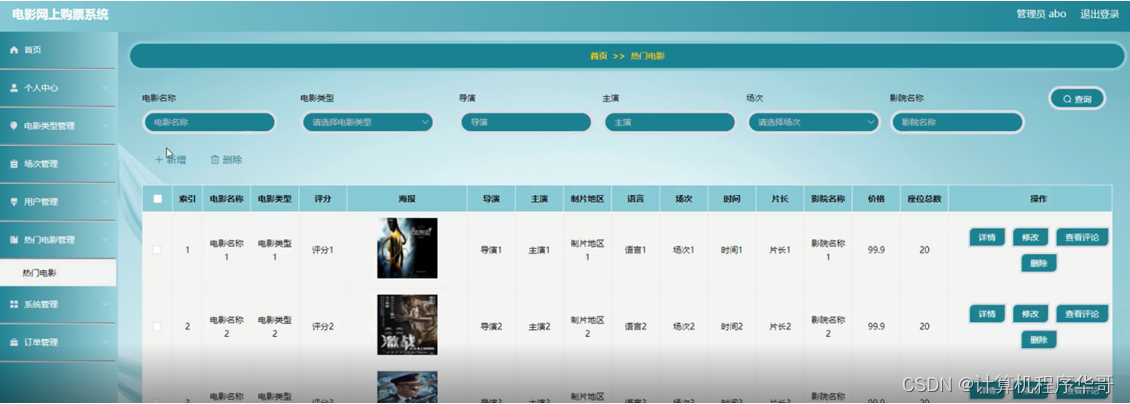Click the toolbar 删除 batch-delete button
Screen dimensions: 1130x404
pyautogui.click(x=226, y=160)
